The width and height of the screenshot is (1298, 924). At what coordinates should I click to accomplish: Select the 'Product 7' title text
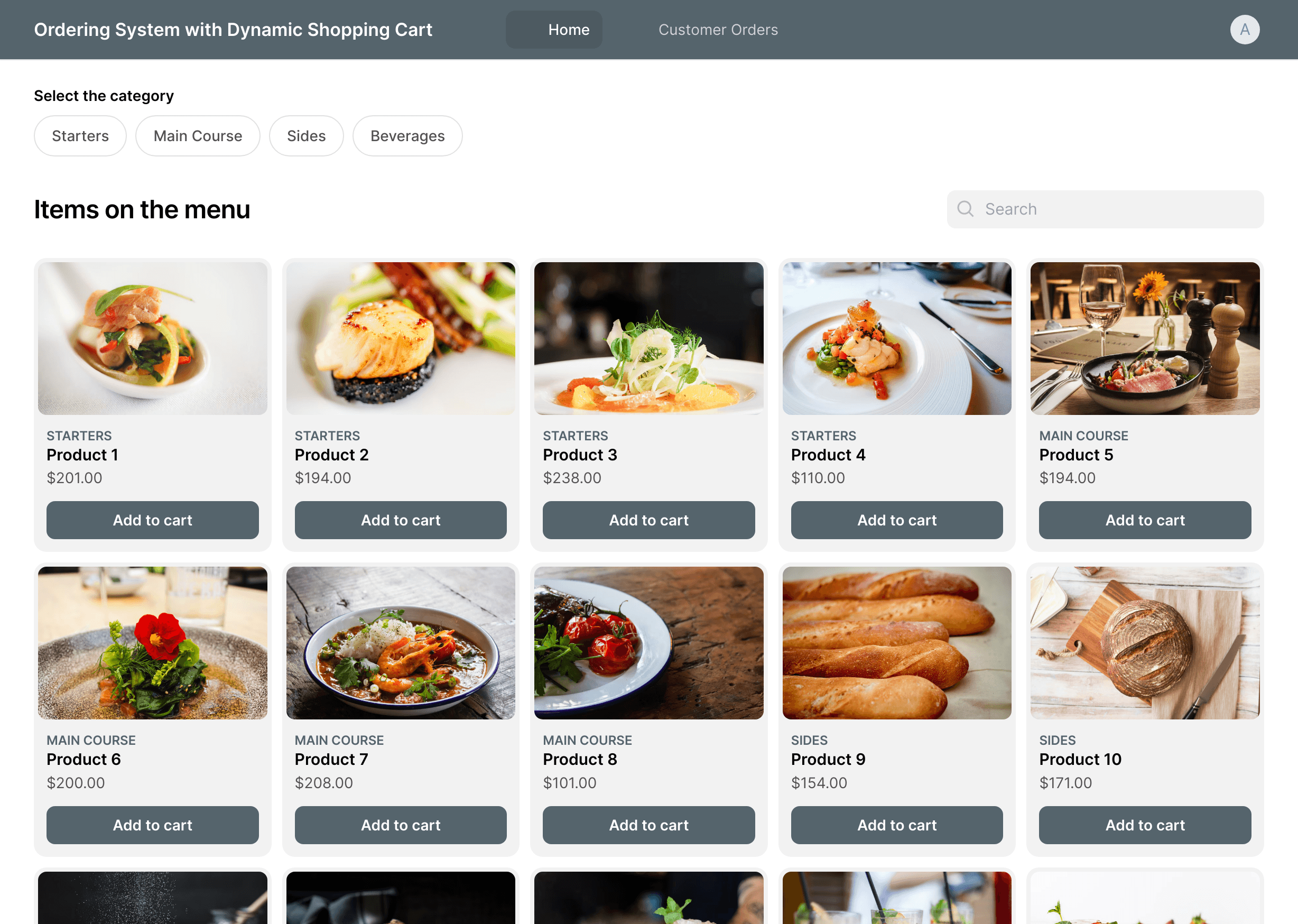pos(331,759)
